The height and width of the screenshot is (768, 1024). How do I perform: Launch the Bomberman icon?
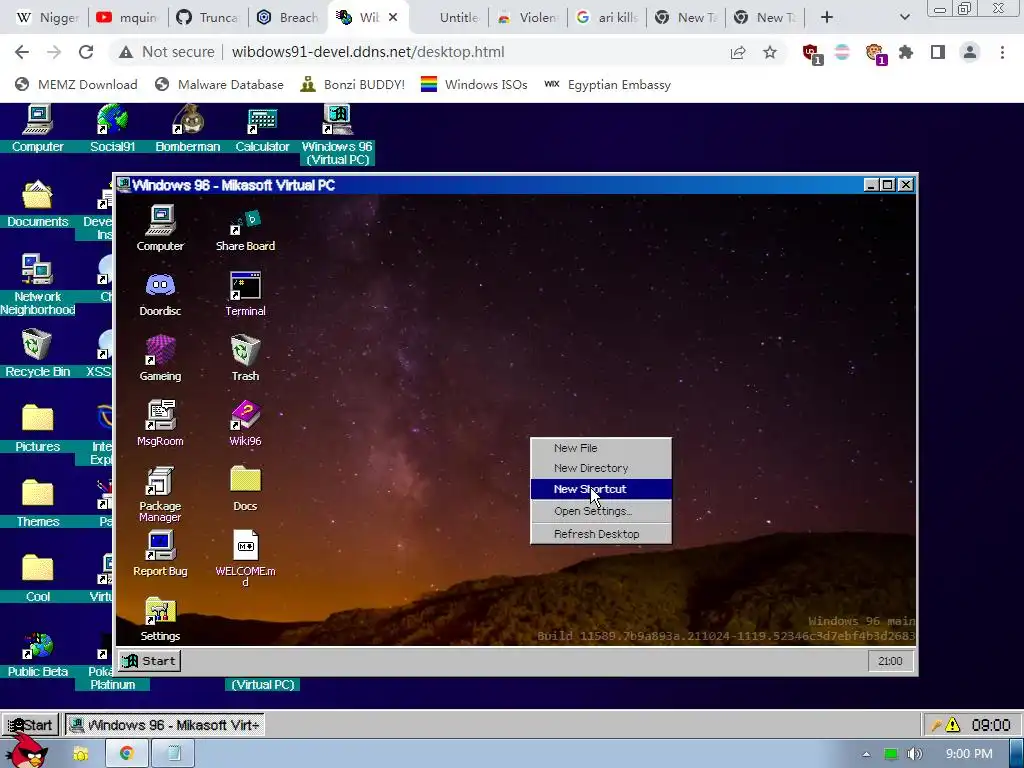(x=187, y=129)
